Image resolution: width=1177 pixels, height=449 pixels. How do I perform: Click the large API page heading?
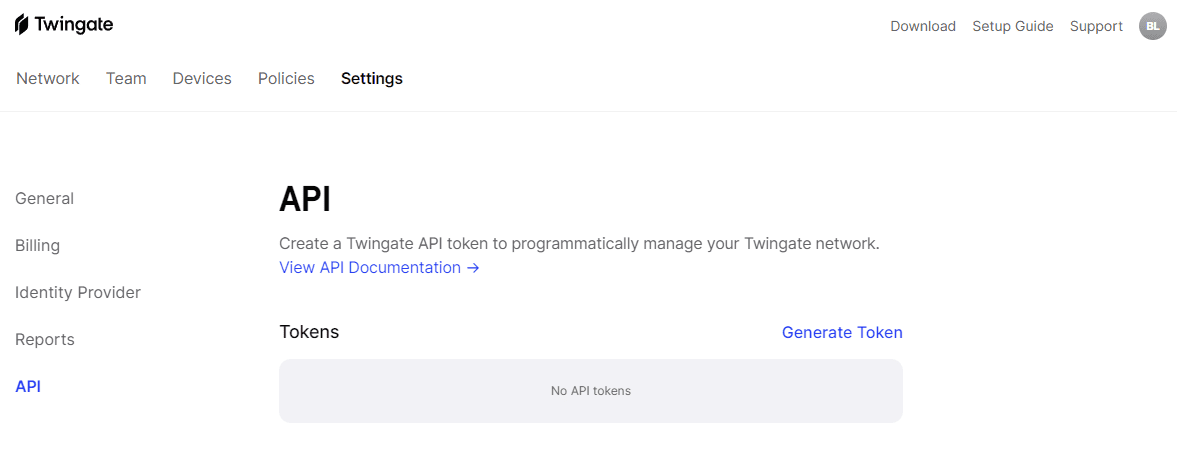tap(305, 199)
